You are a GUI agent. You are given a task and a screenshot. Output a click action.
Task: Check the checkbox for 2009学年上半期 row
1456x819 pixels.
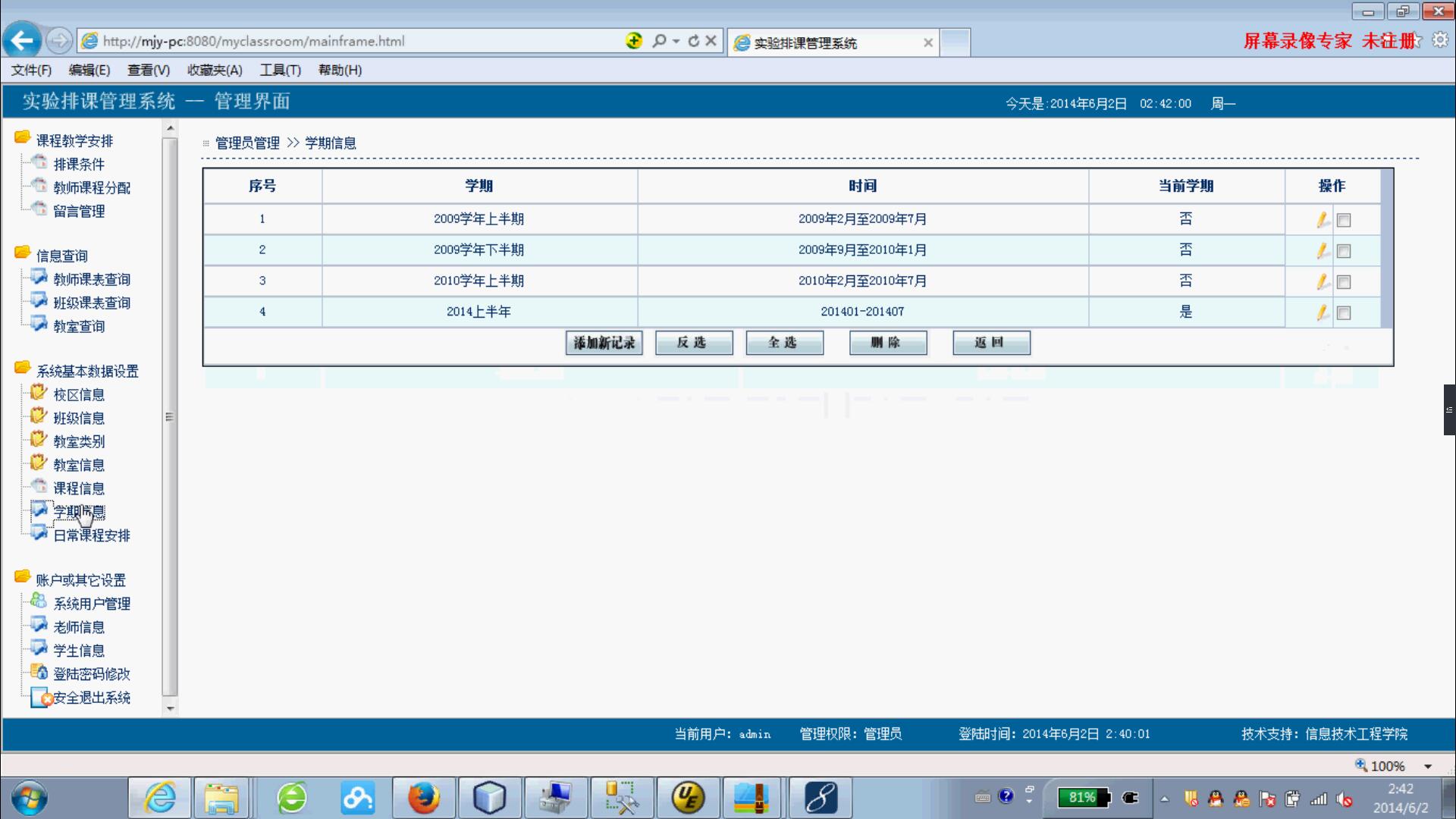[1344, 221]
